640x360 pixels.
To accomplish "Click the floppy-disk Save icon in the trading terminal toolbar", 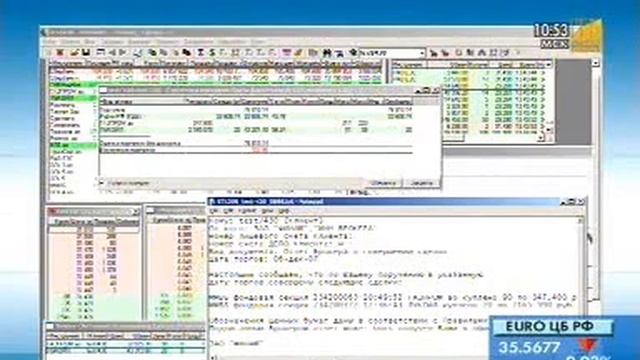I will [x=86, y=53].
